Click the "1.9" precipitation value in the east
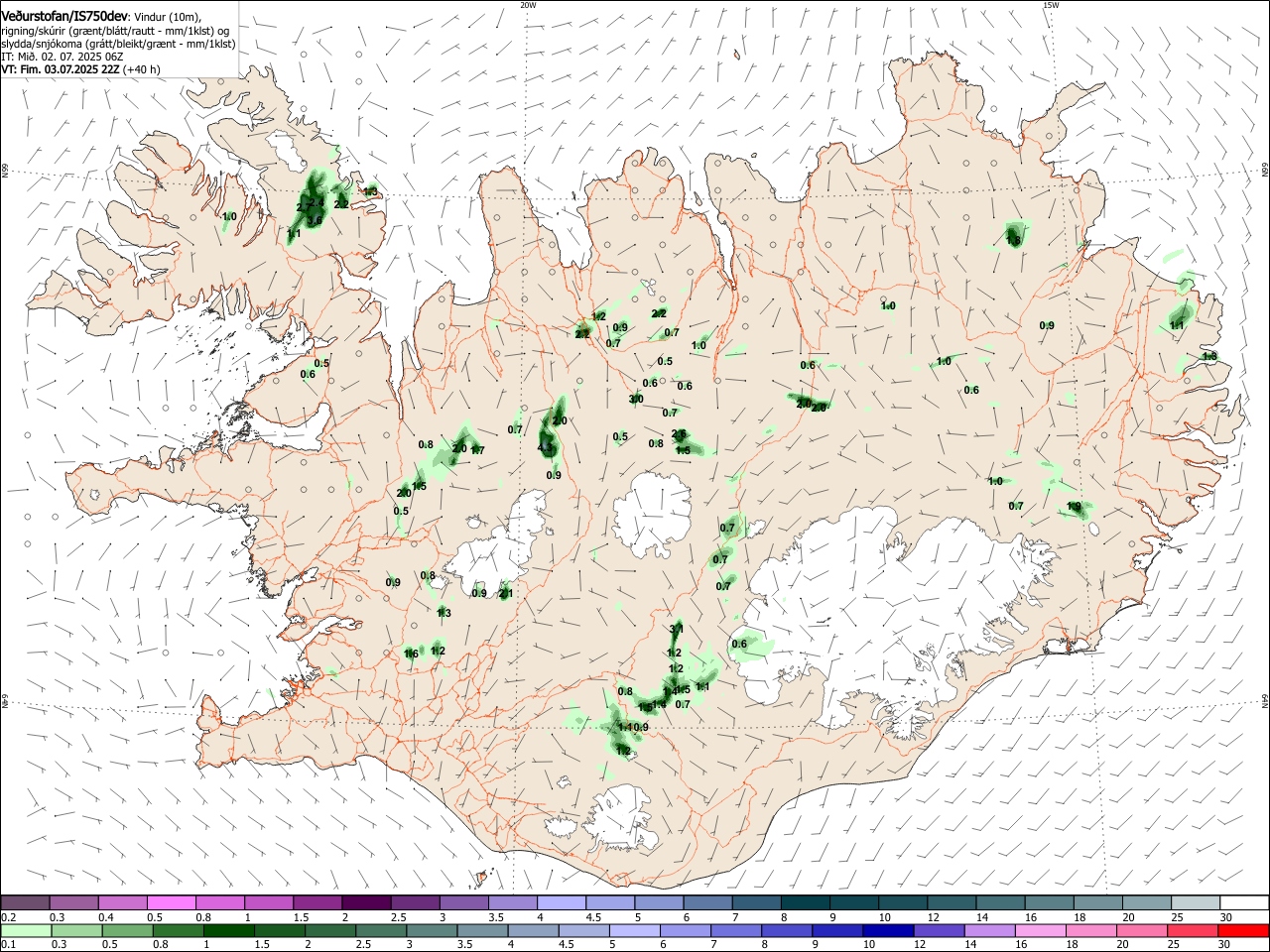Image resolution: width=1270 pixels, height=952 pixels. [x=1074, y=507]
